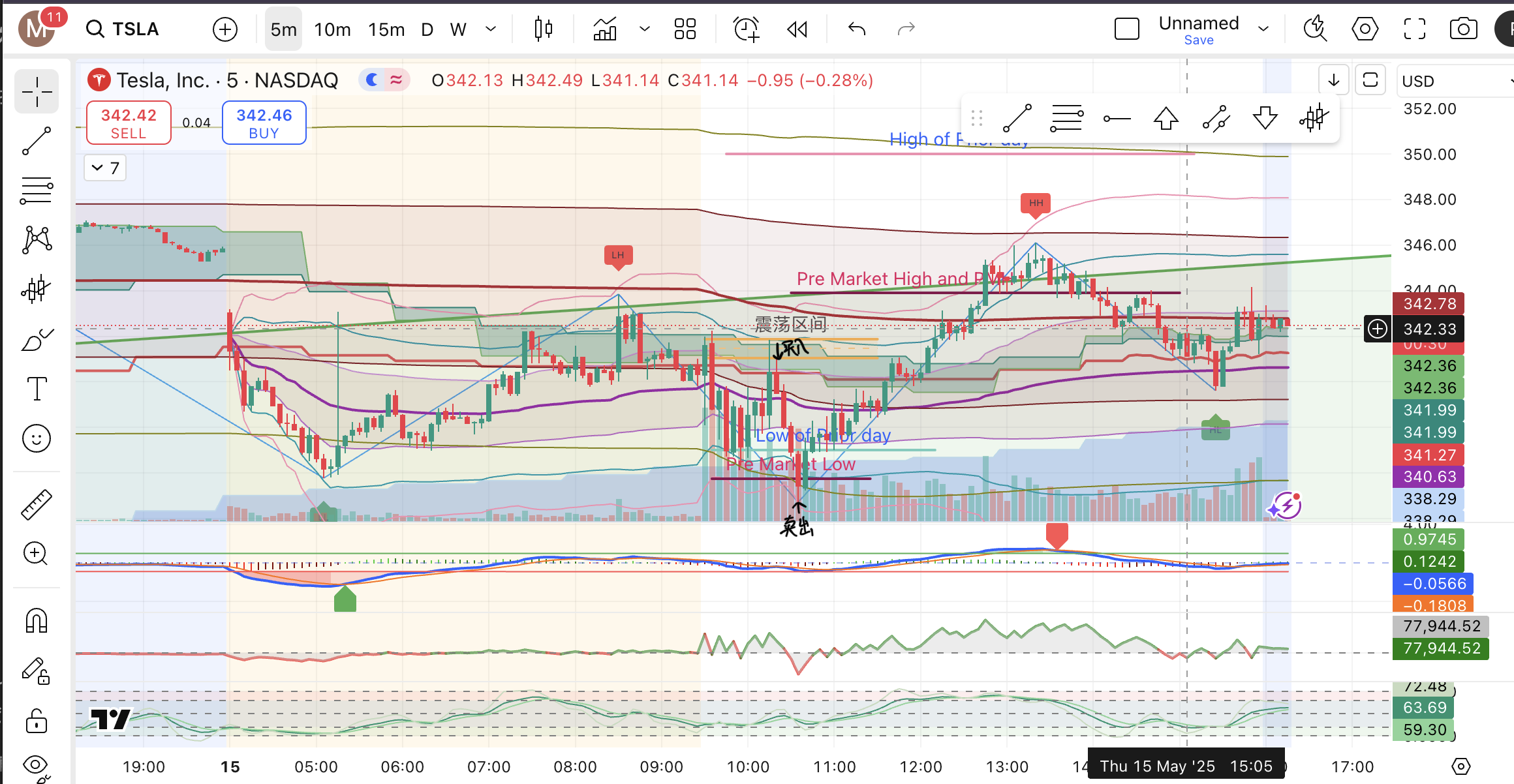Add symbol to compare with plus icon
The width and height of the screenshot is (1514, 784).
pos(224,29)
